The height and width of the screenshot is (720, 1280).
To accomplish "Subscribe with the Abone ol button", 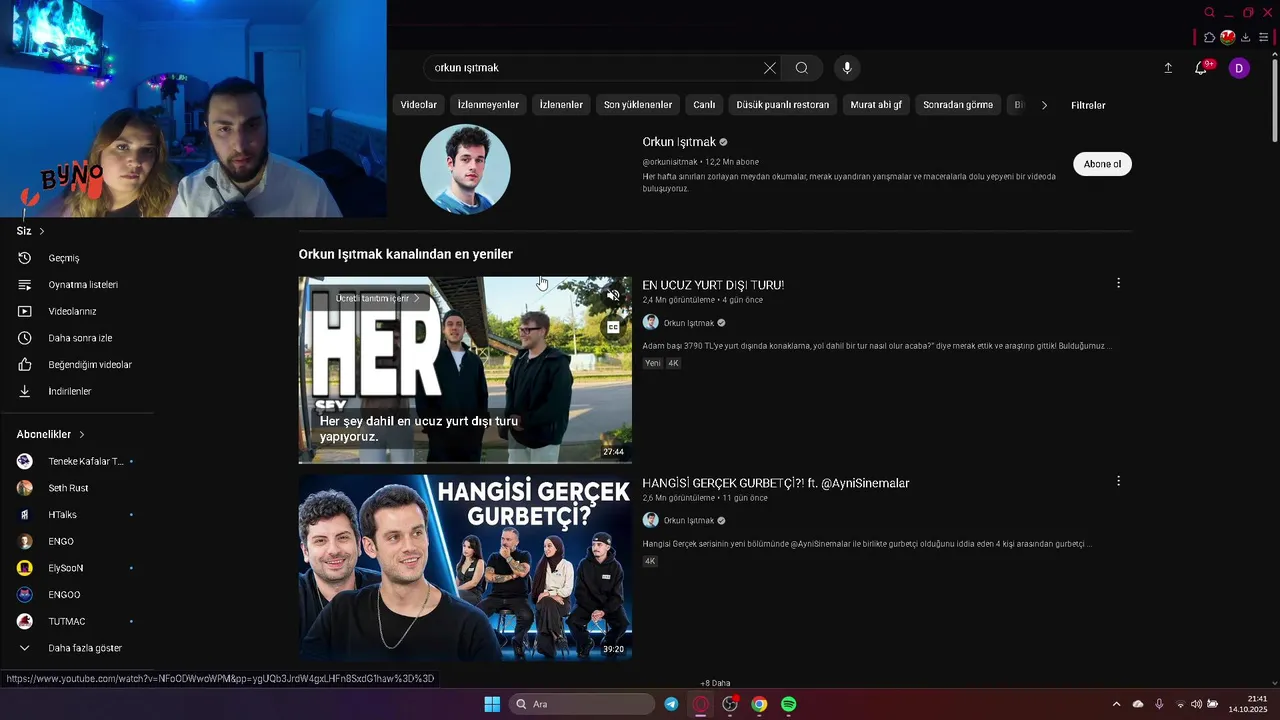I will pyautogui.click(x=1102, y=164).
